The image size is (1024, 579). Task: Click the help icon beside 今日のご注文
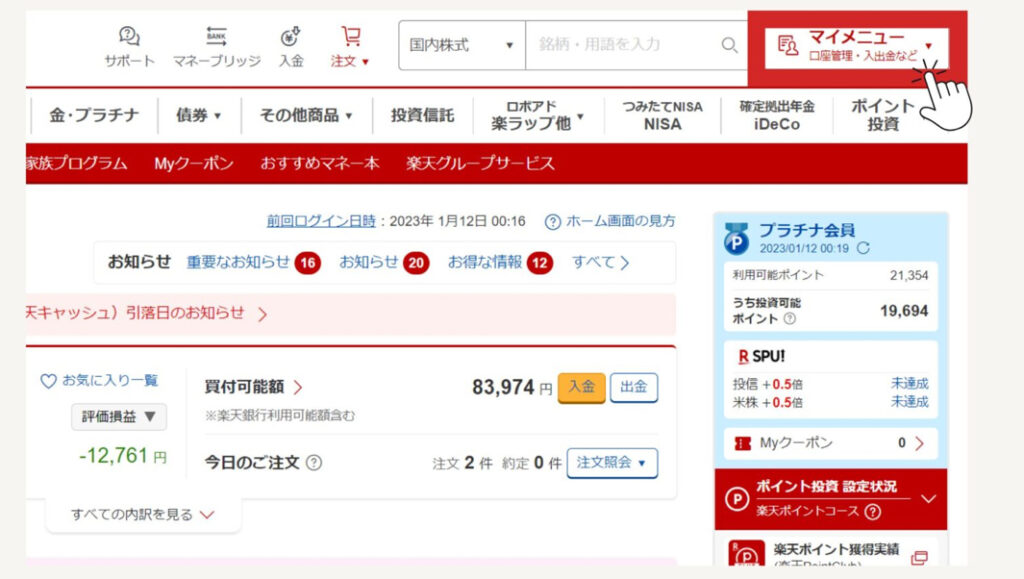314,463
